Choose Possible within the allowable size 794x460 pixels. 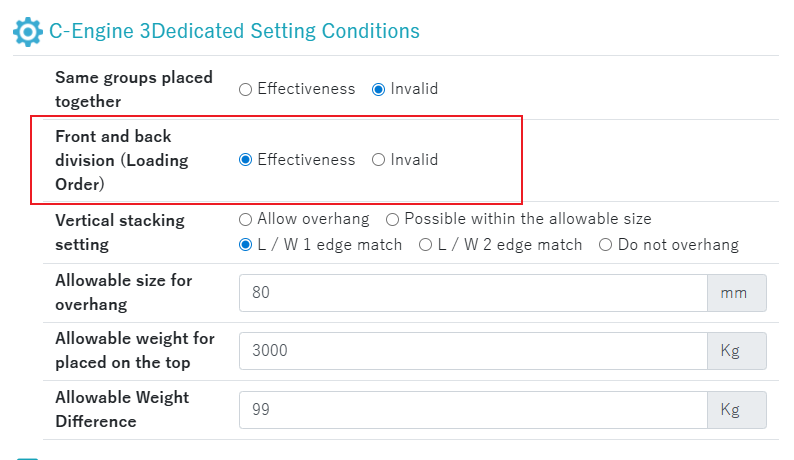[x=392, y=219]
